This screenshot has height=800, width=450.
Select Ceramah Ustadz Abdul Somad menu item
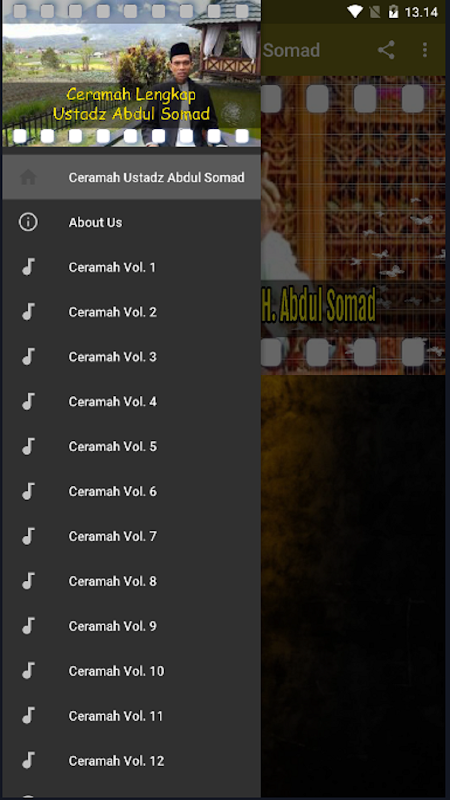tap(131, 177)
